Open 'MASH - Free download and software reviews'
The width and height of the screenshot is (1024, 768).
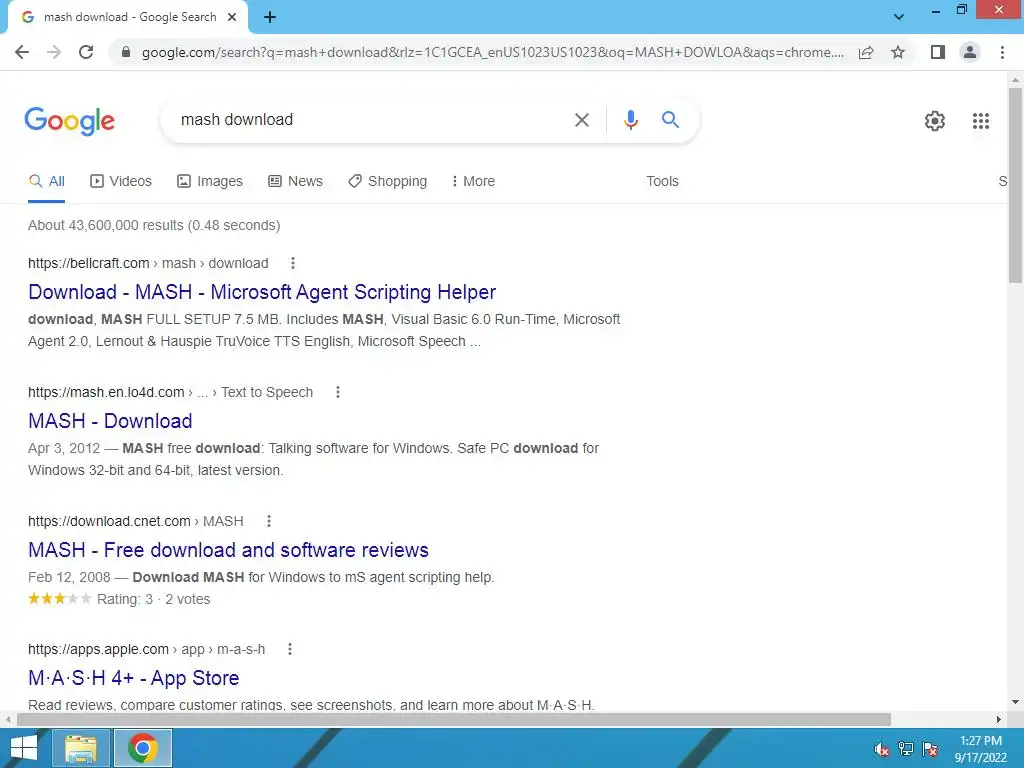pyautogui.click(x=228, y=550)
